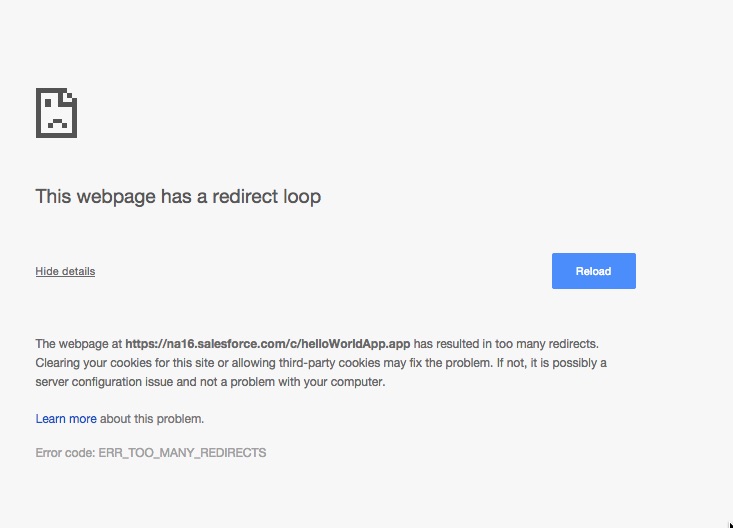Click the word 'loop' in the heading
This screenshot has height=528, width=733.
pos(302,197)
